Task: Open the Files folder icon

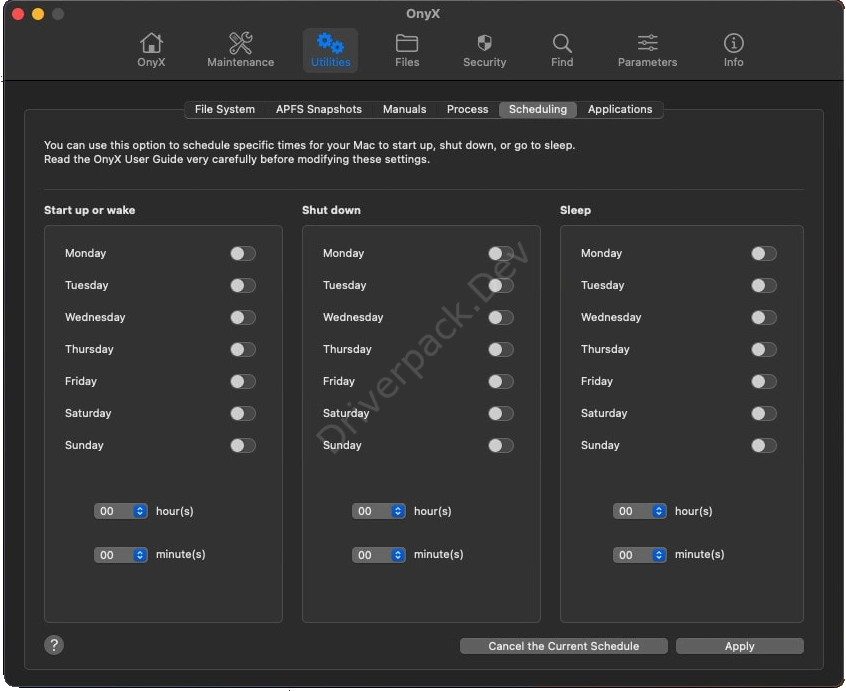Action: [407, 50]
